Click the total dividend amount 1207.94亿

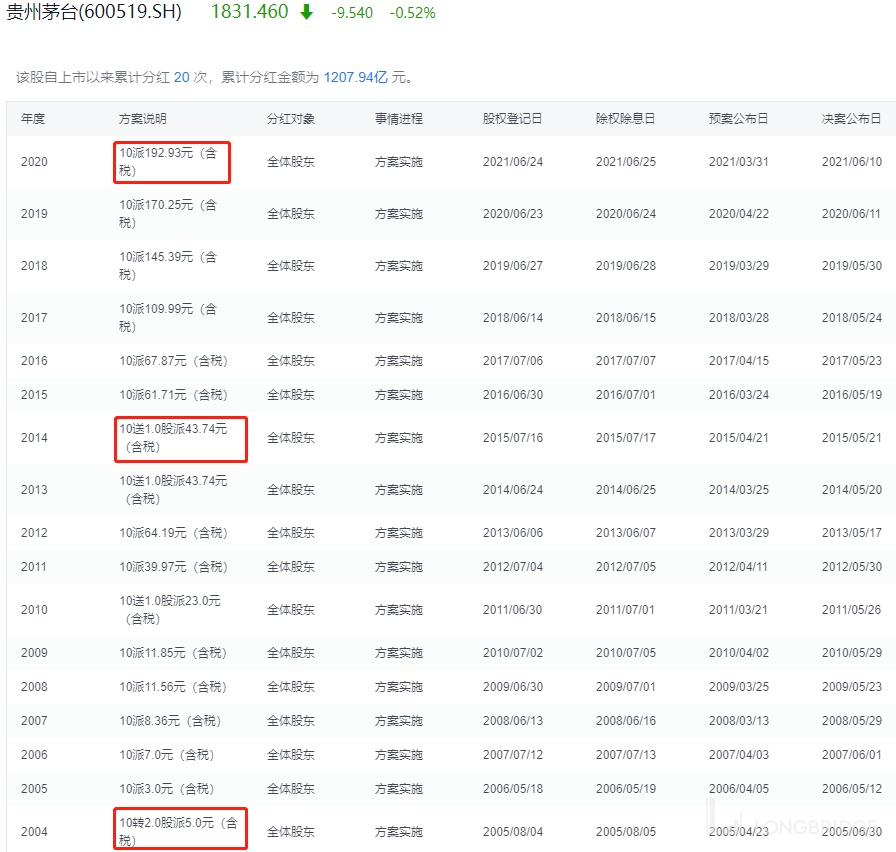coord(355,77)
